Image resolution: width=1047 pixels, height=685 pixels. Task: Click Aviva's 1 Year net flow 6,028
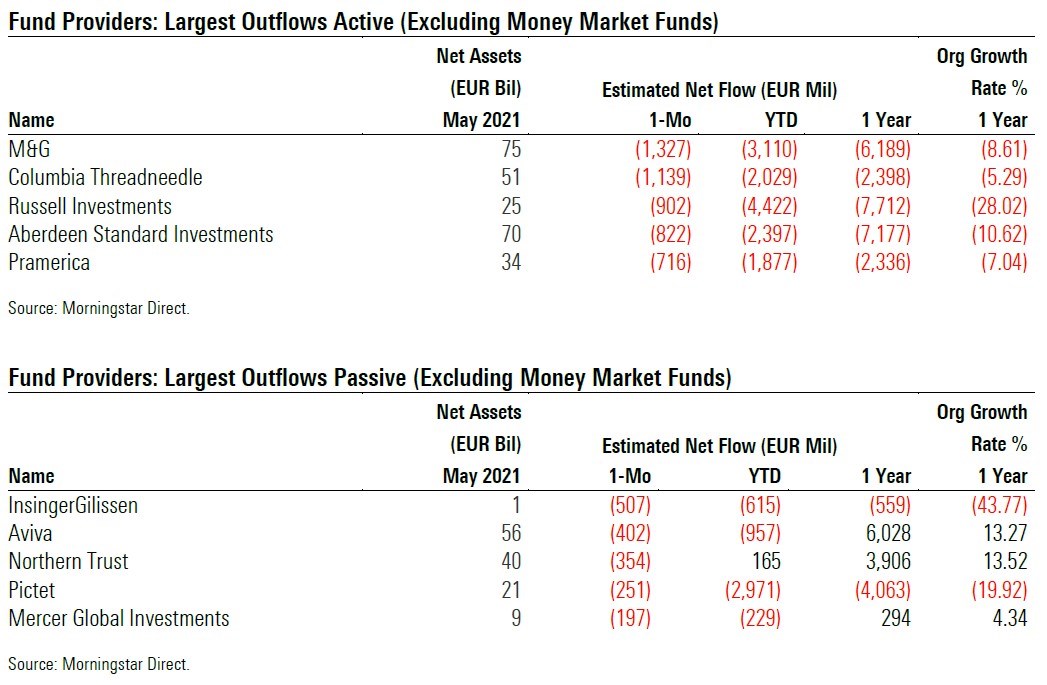tap(886, 533)
